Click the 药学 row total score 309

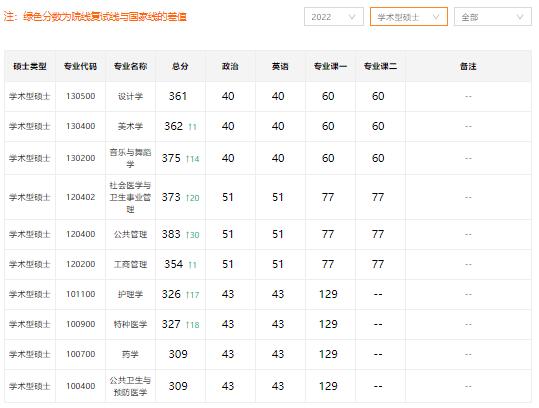[178, 354]
